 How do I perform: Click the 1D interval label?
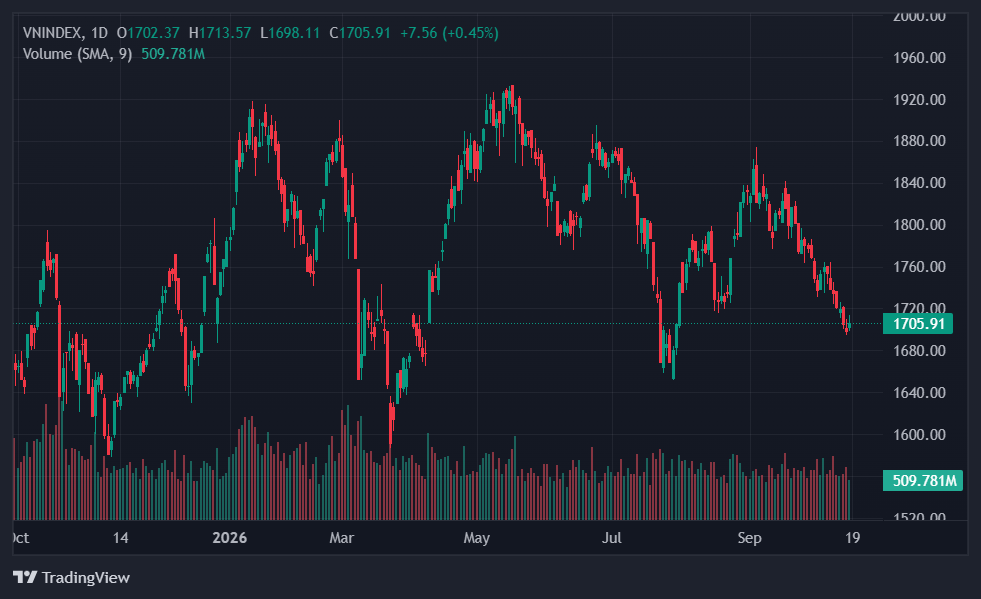(x=99, y=33)
